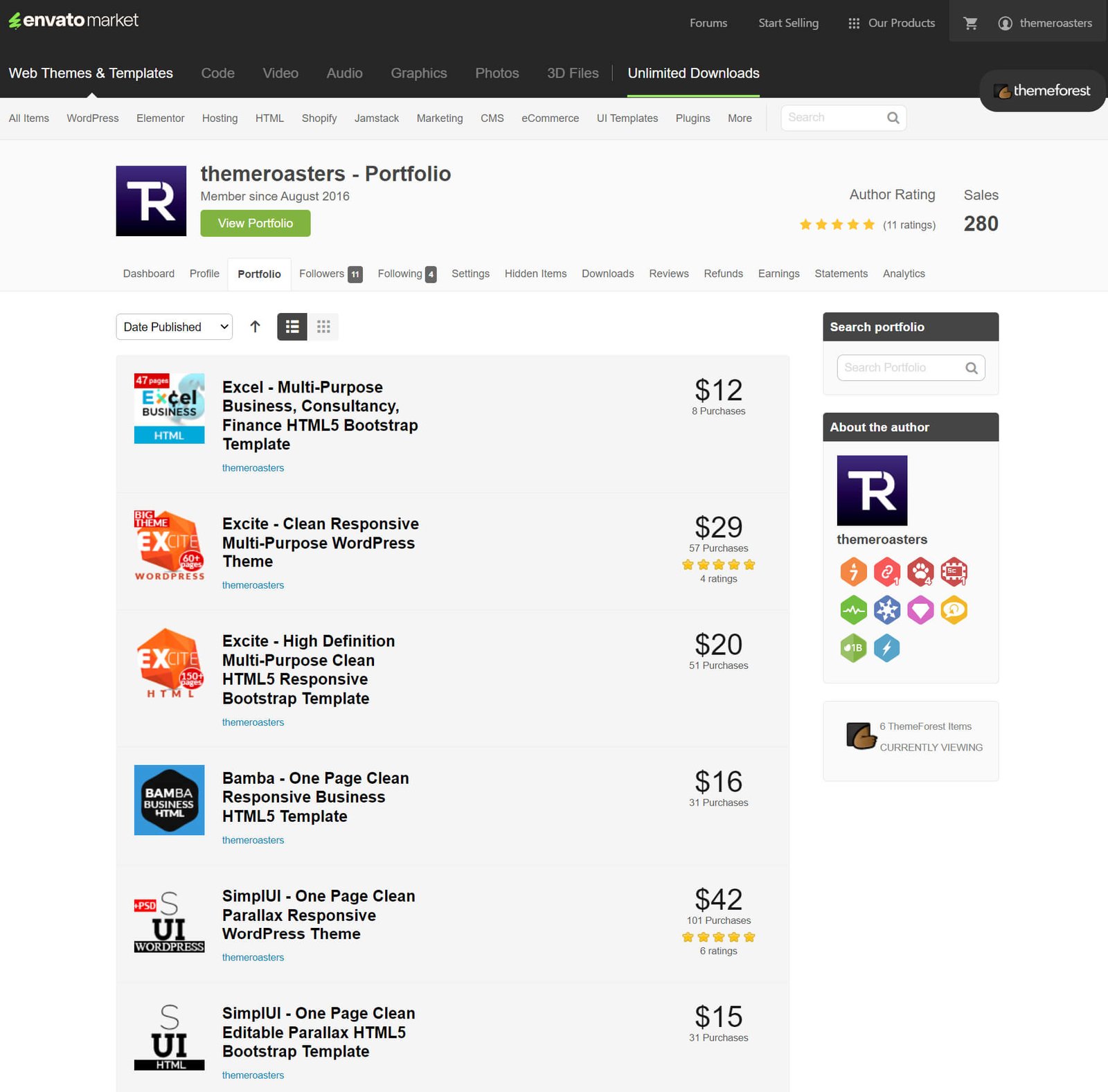
Task: Open the Our Products menu
Action: [900, 22]
